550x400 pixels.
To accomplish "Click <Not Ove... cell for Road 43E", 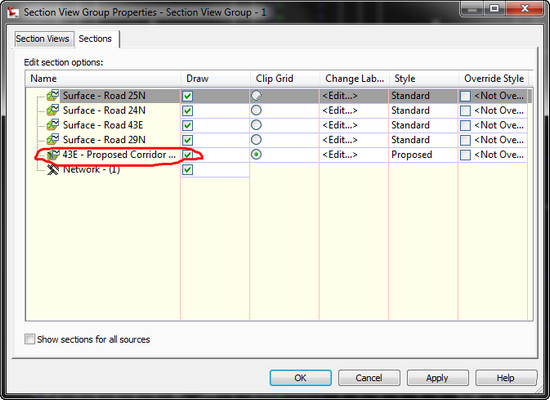I will tap(499, 125).
